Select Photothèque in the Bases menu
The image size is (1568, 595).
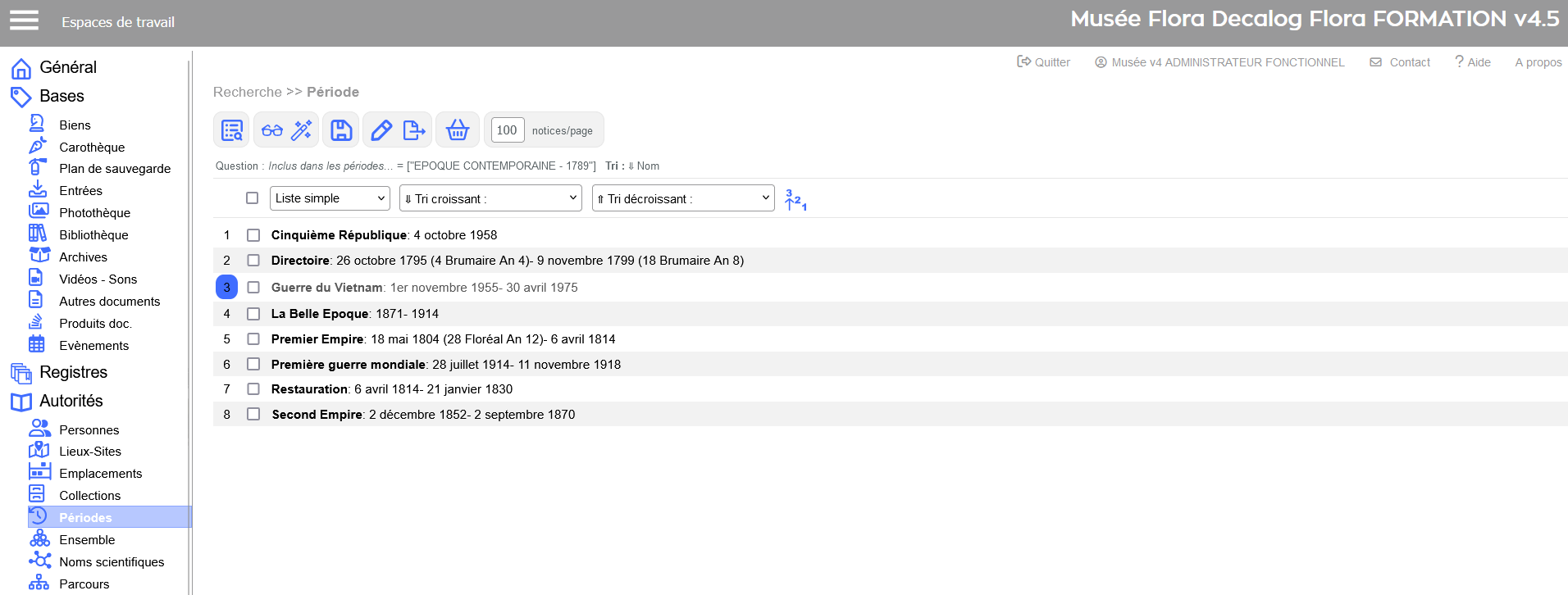click(x=94, y=213)
